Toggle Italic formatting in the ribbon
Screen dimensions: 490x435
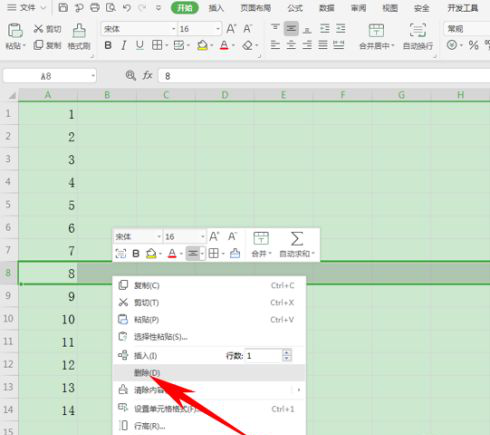(x=124, y=45)
